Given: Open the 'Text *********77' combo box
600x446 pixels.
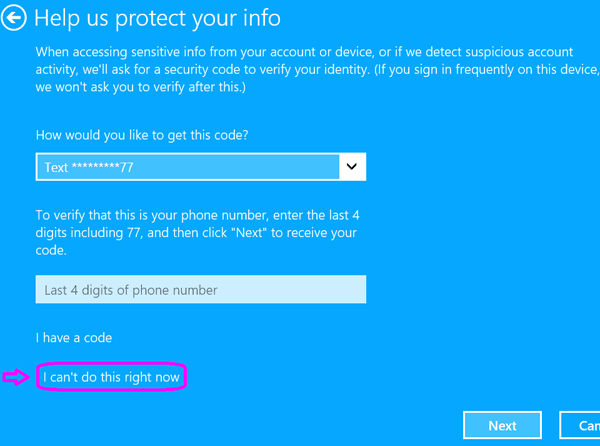Looking at the screenshot, I should click(201, 167).
